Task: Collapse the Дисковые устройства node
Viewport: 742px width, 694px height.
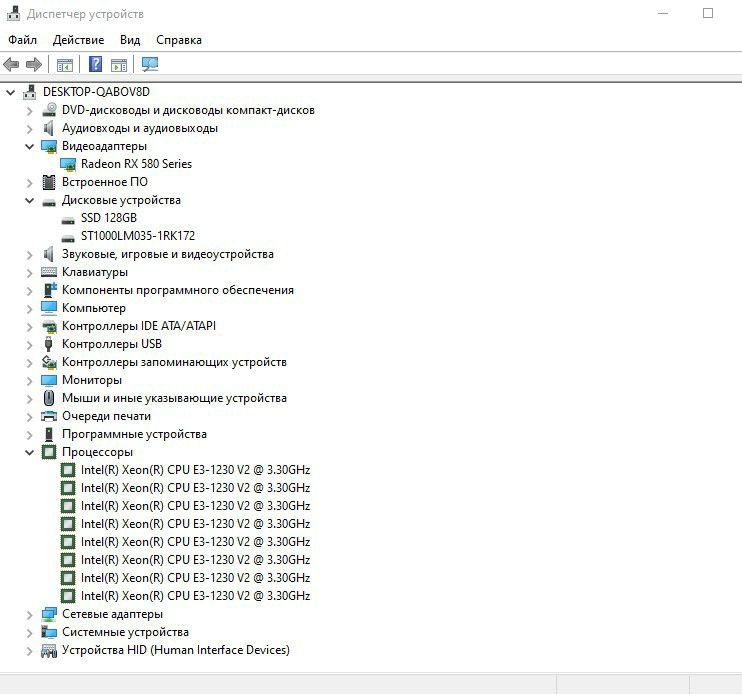Action: [29, 201]
